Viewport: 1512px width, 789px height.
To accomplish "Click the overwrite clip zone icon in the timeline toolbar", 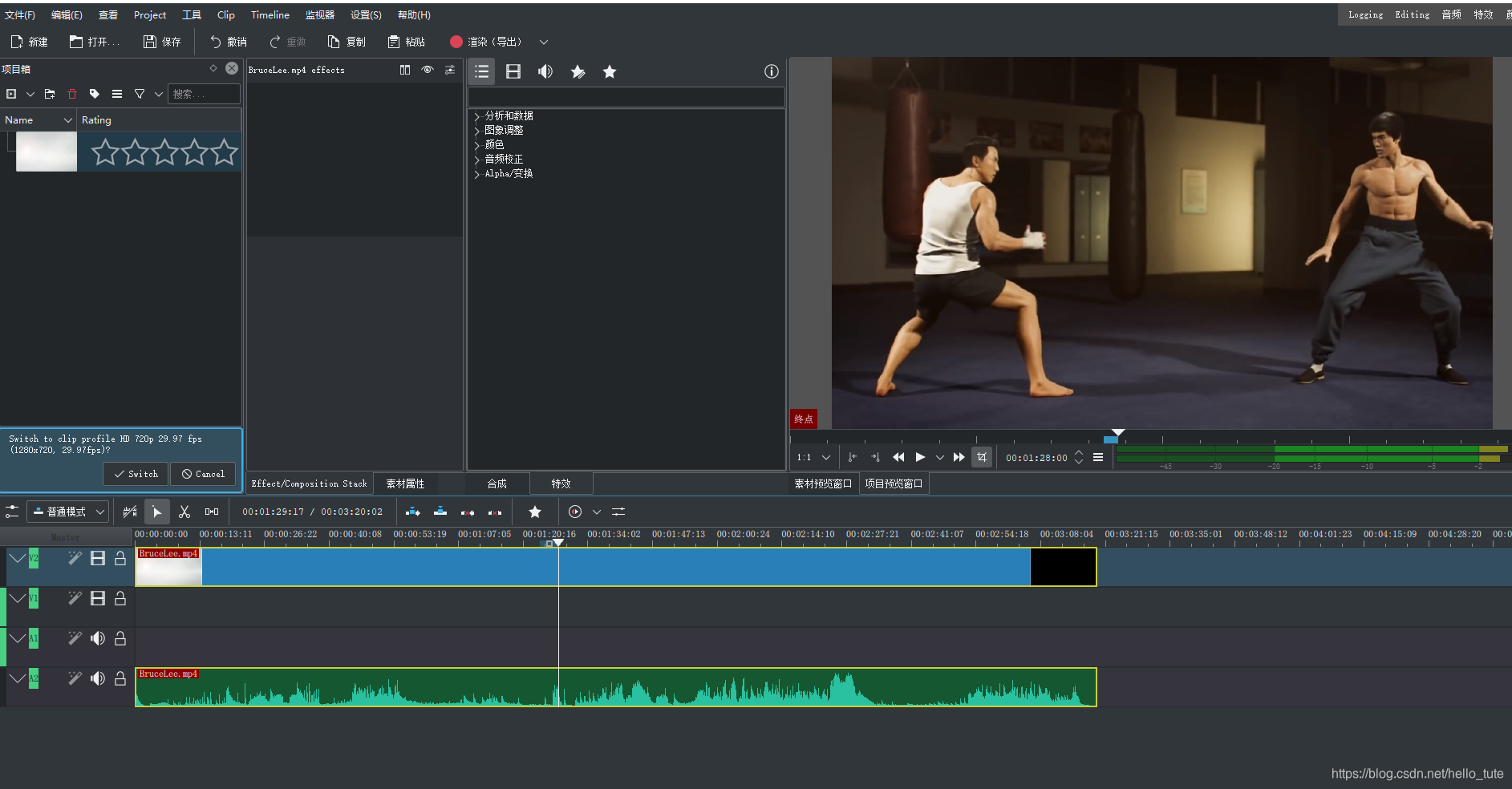I will tap(440, 512).
